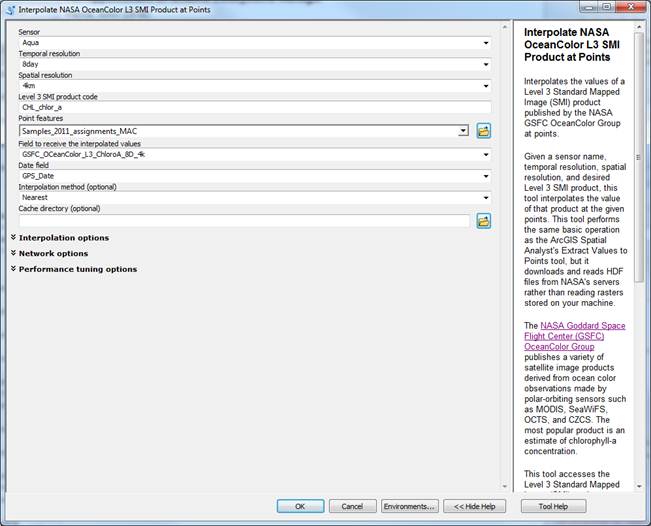Click the dialog title bar tool icon
This screenshot has width=651, height=526.
pos(11,9)
